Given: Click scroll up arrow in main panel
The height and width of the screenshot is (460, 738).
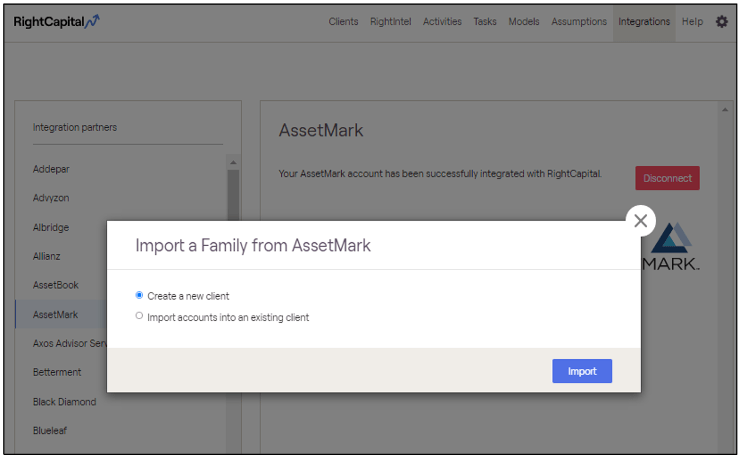Looking at the screenshot, I should pyautogui.click(x=725, y=109).
